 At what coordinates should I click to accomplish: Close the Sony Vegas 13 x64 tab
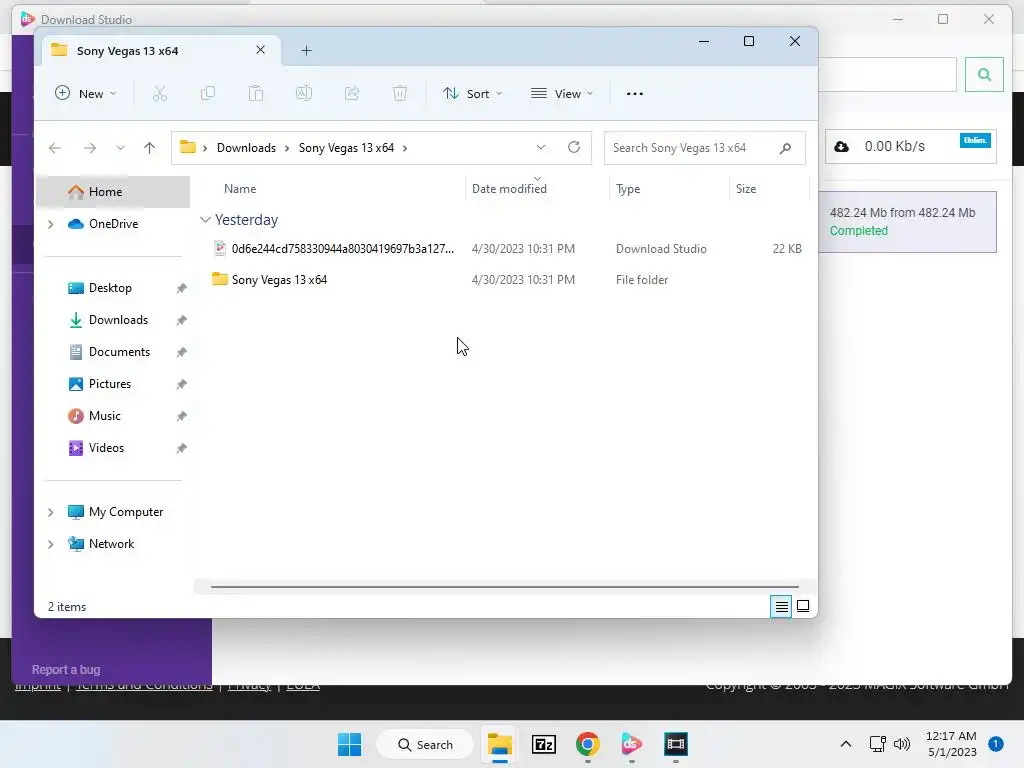click(x=261, y=50)
